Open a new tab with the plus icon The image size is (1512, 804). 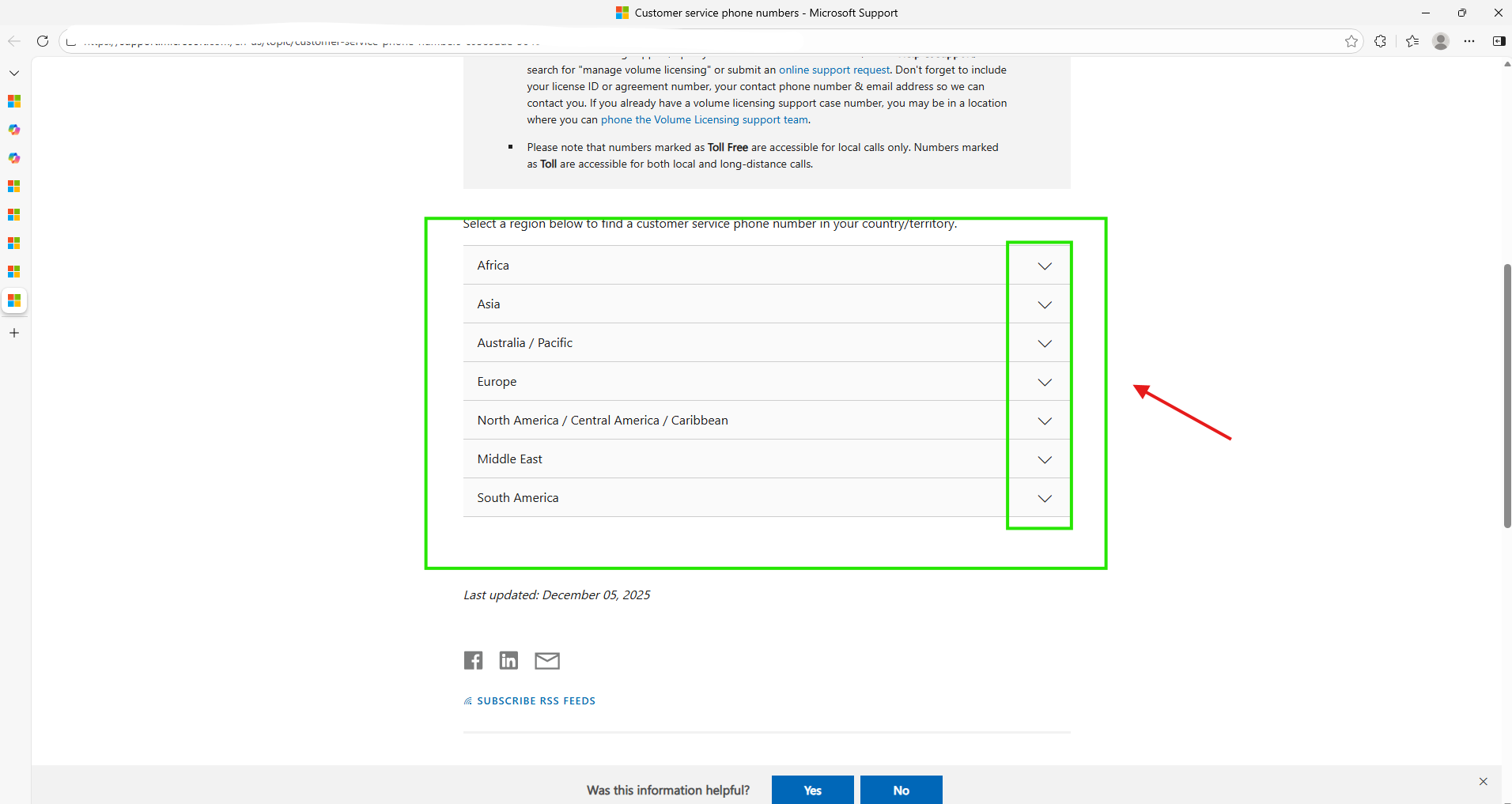tap(14, 333)
